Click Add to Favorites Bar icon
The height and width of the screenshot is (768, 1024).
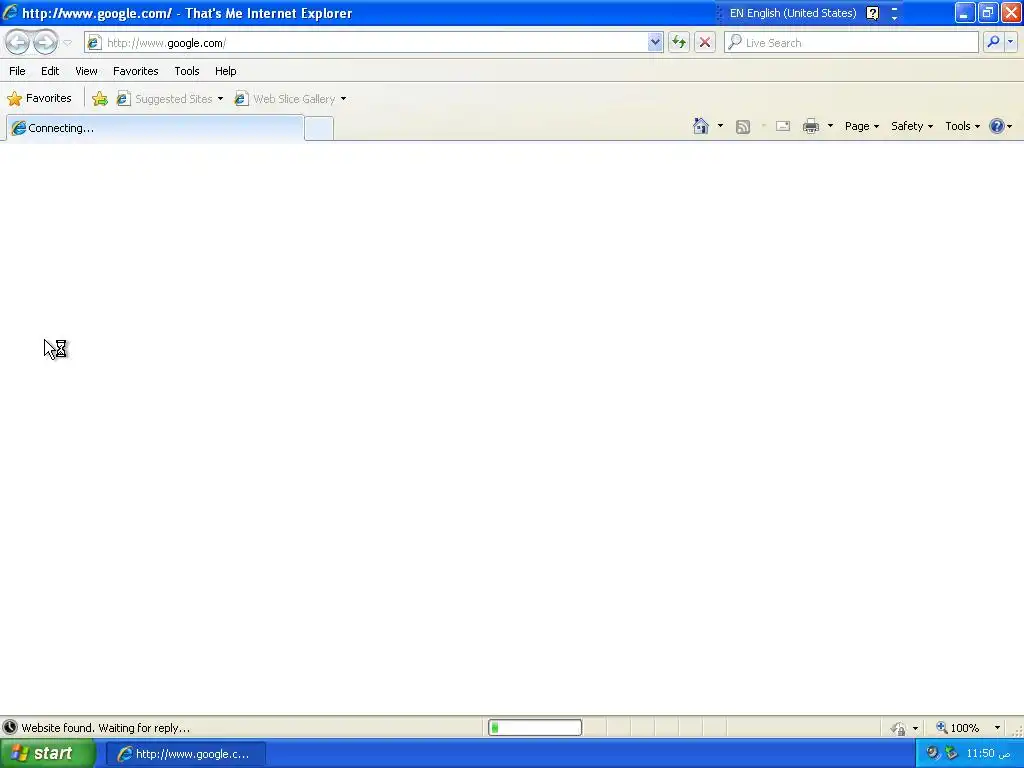pyautogui.click(x=100, y=99)
